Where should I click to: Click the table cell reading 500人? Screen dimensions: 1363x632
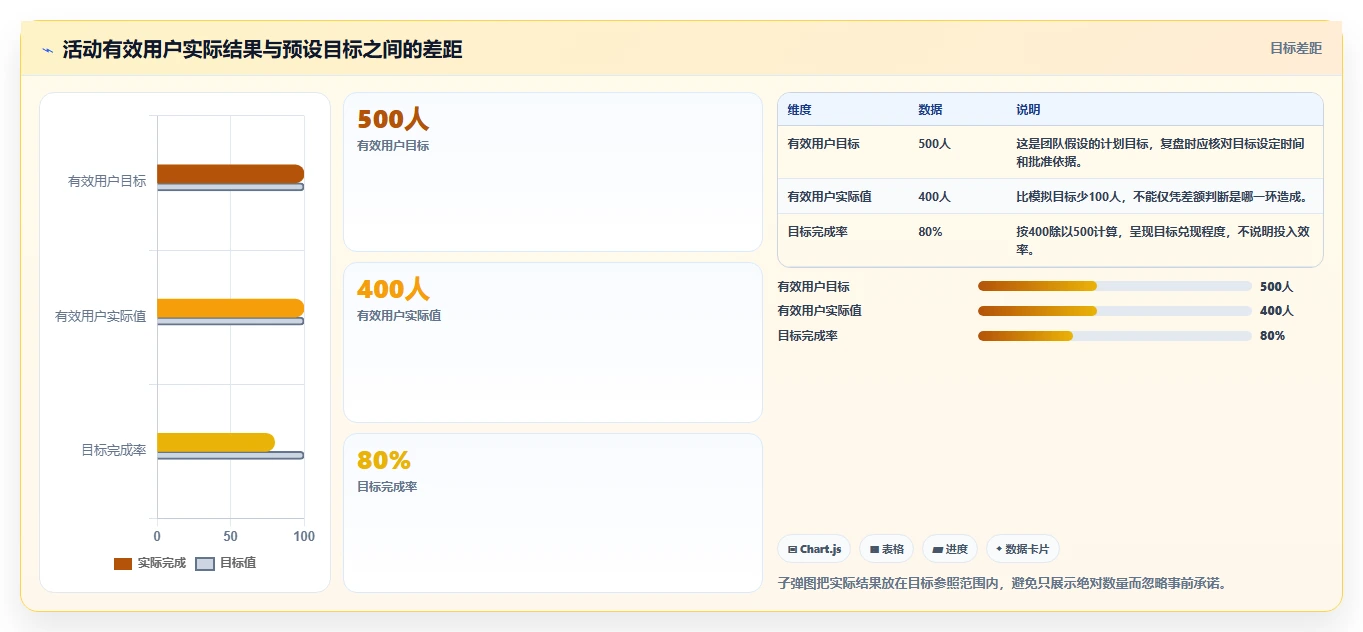point(934,144)
